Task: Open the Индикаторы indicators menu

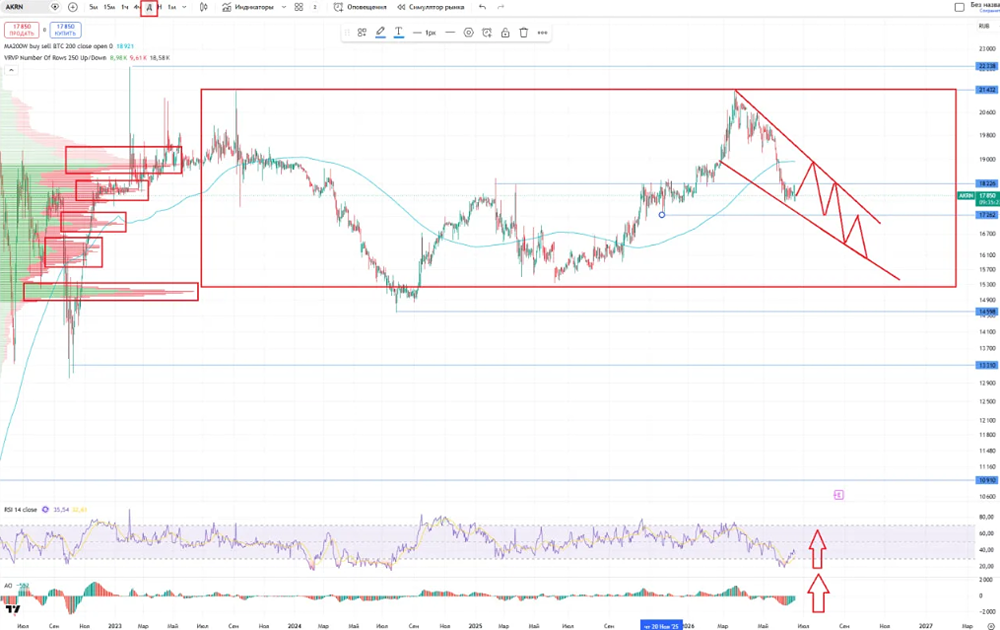Action: coord(248,7)
